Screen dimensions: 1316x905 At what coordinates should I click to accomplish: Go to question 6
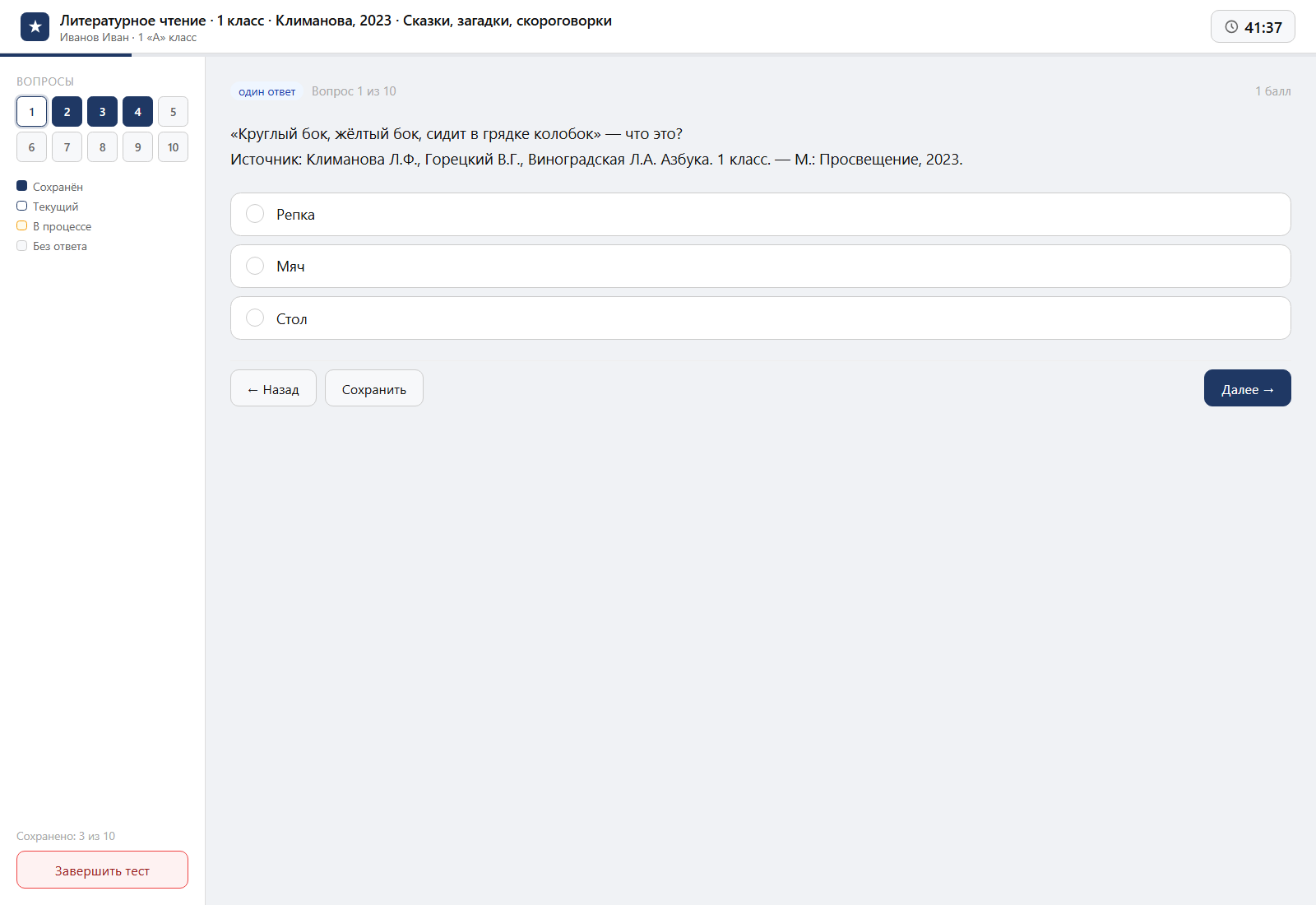coord(31,147)
